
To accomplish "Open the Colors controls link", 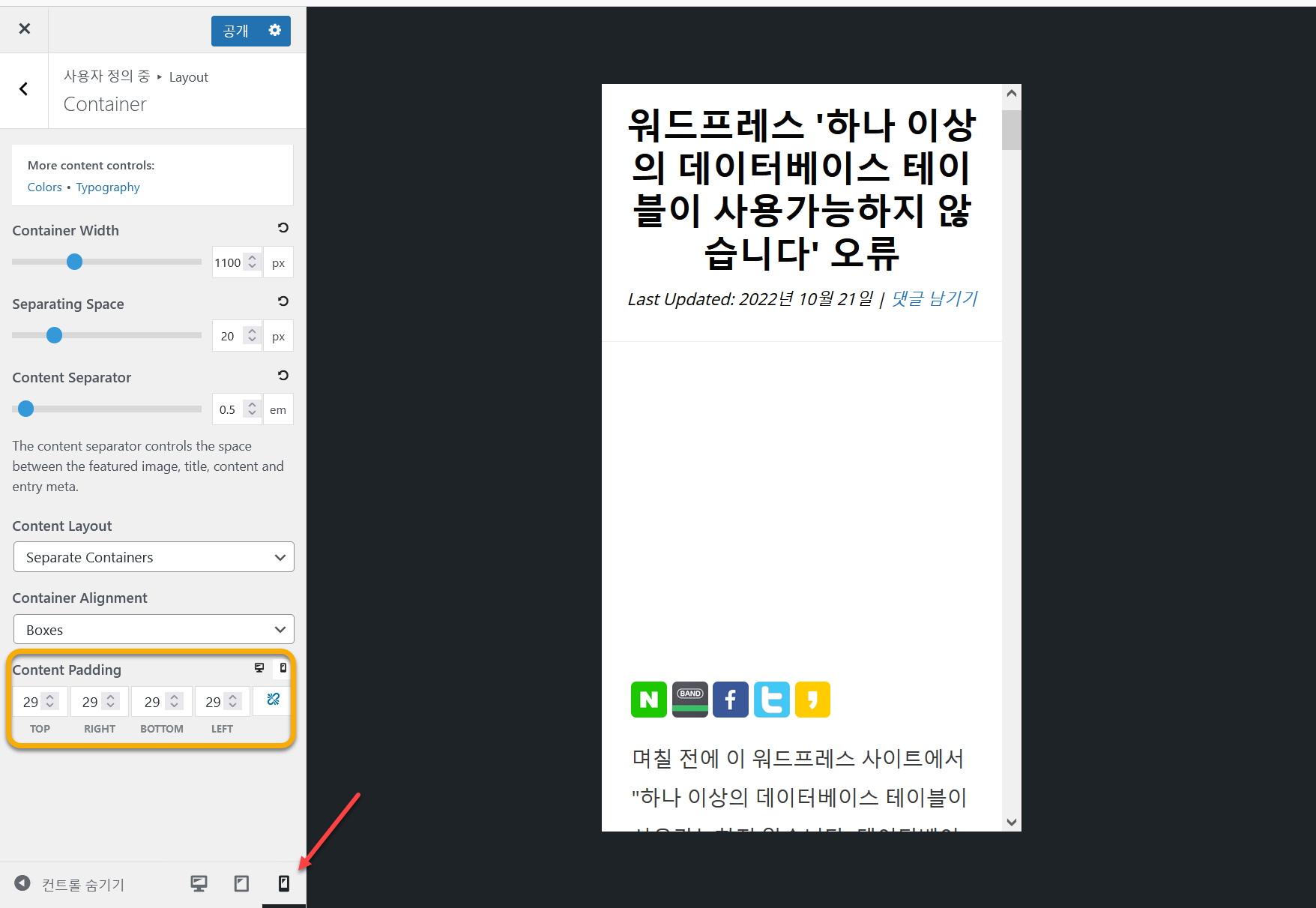I will (44, 187).
